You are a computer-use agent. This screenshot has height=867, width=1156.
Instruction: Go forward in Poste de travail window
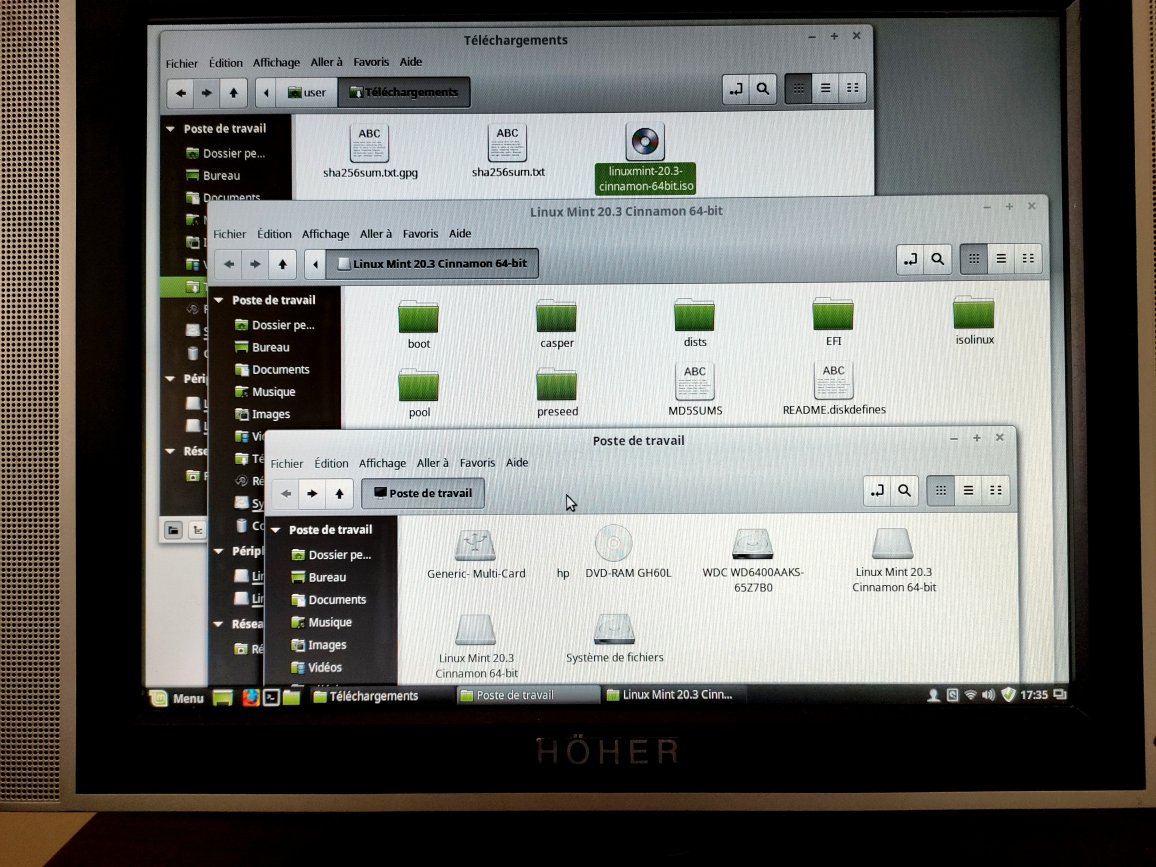(312, 494)
